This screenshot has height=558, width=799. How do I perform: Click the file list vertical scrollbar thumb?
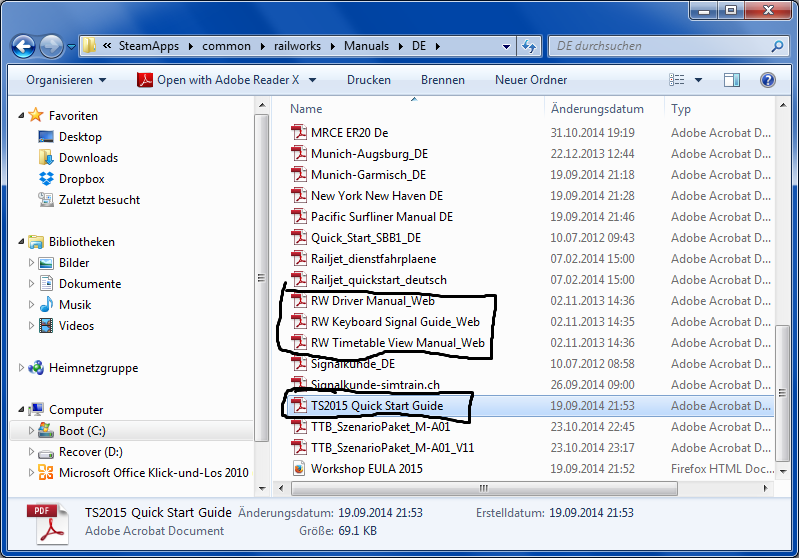tap(782, 392)
